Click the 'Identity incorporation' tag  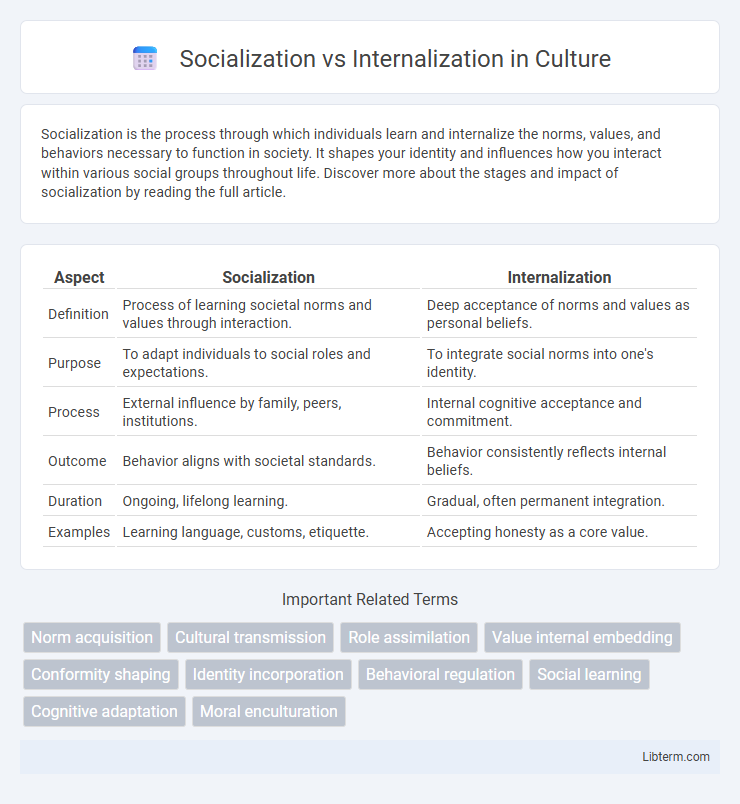268,674
